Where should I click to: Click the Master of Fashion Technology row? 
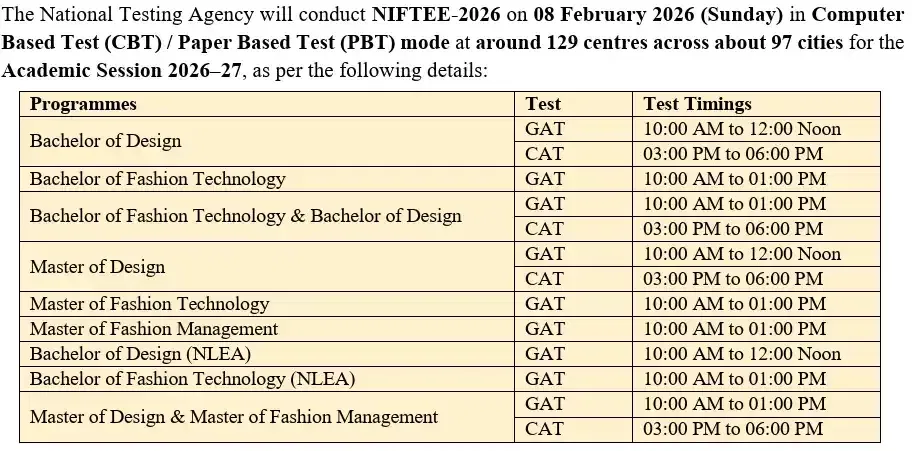(x=149, y=304)
